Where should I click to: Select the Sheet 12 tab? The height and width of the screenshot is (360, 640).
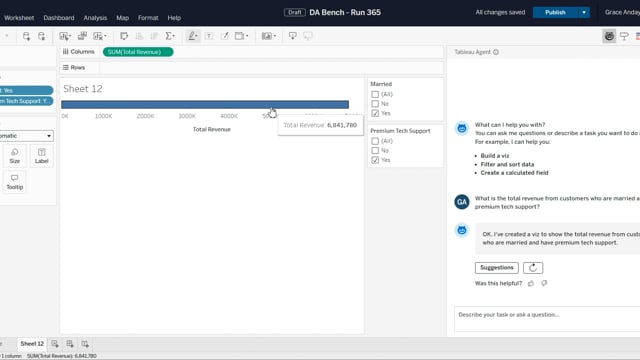tap(32, 344)
